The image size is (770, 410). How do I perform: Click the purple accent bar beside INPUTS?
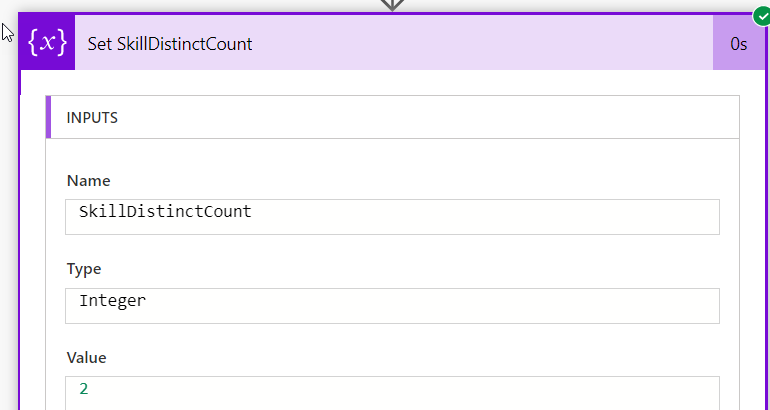[x=49, y=117]
